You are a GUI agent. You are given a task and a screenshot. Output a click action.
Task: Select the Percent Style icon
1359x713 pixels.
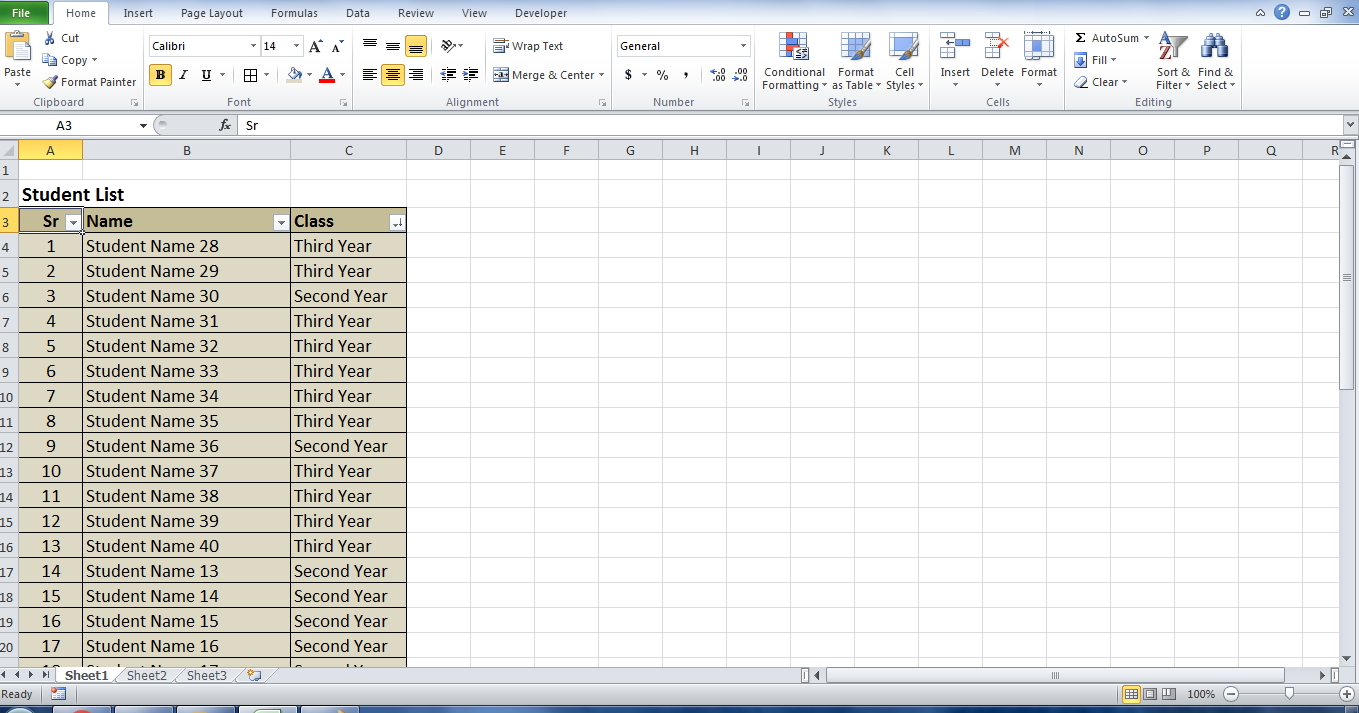point(662,75)
